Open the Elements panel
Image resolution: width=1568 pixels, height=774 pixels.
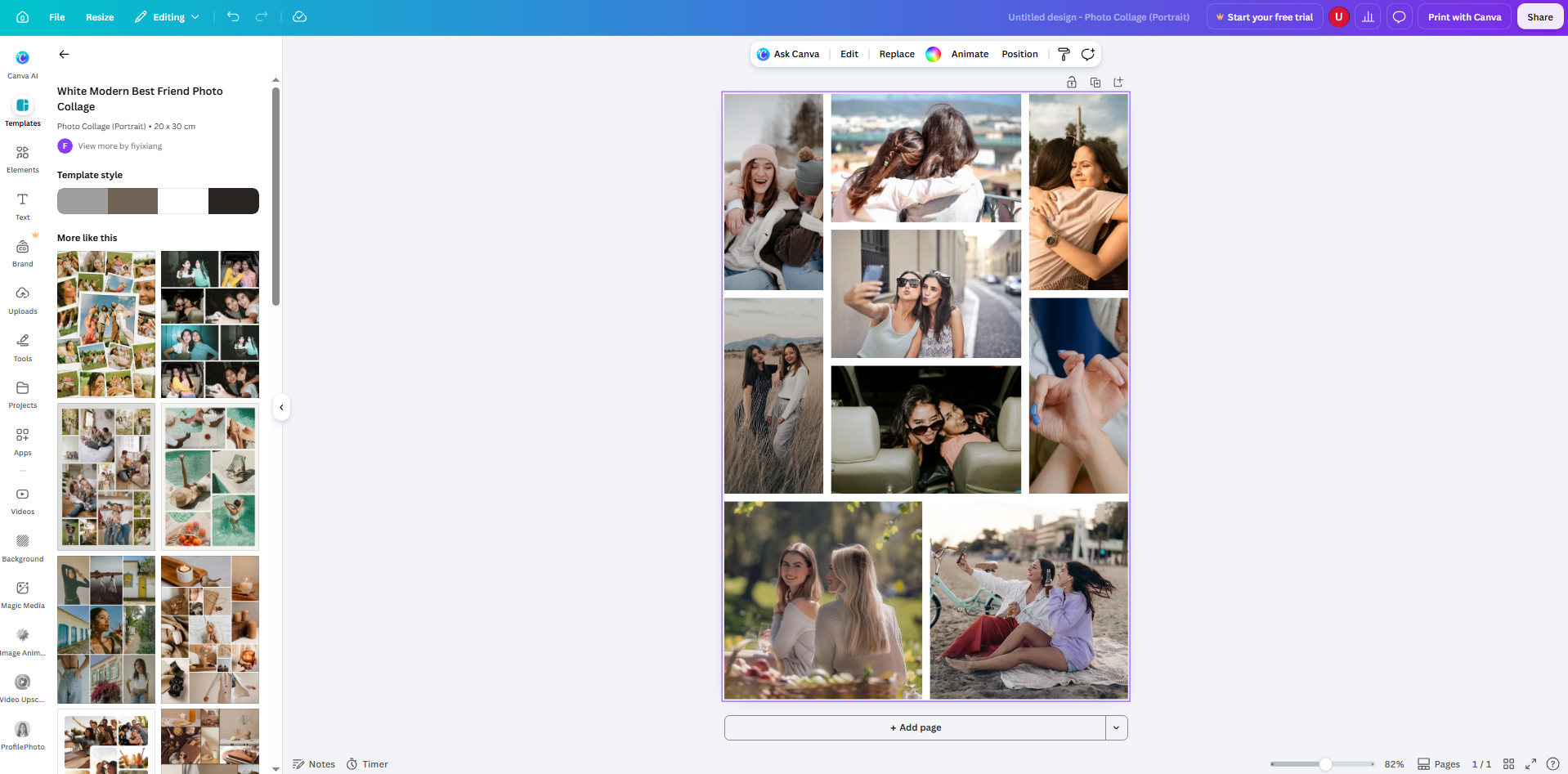(23, 159)
